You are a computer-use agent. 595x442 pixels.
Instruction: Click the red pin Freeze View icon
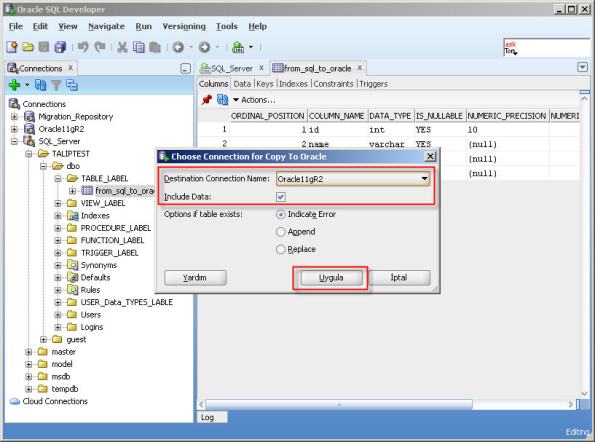(207, 100)
